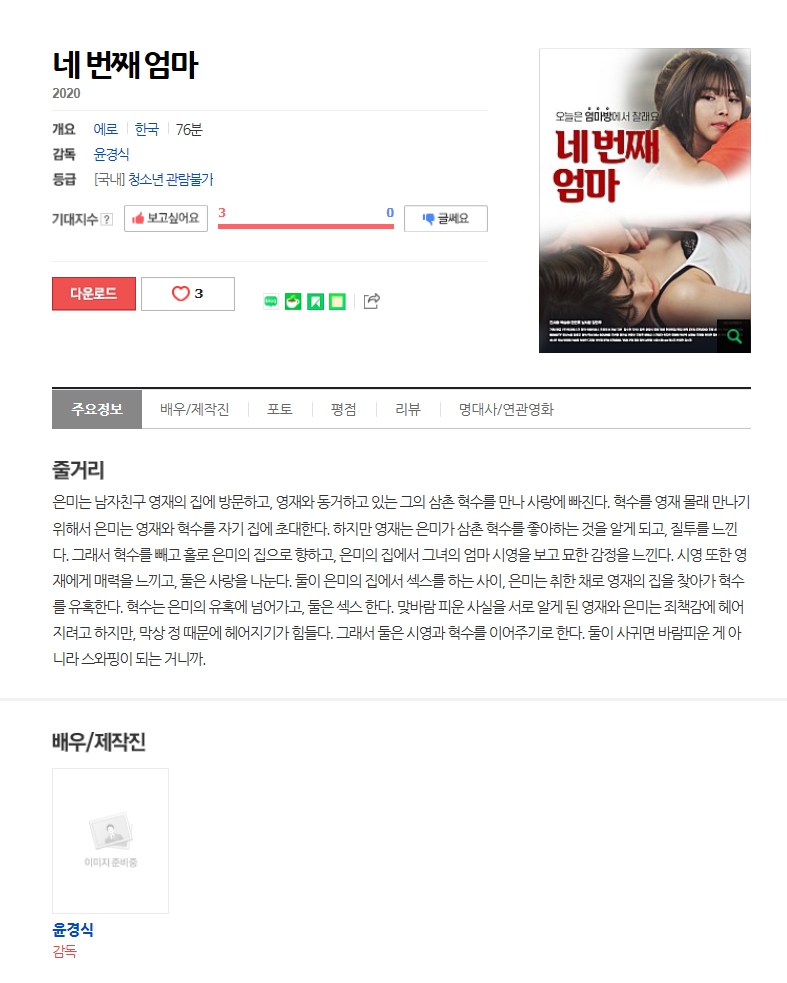Click the magnifier icon on the poster
Screen dimensions: 787x983
point(734,337)
